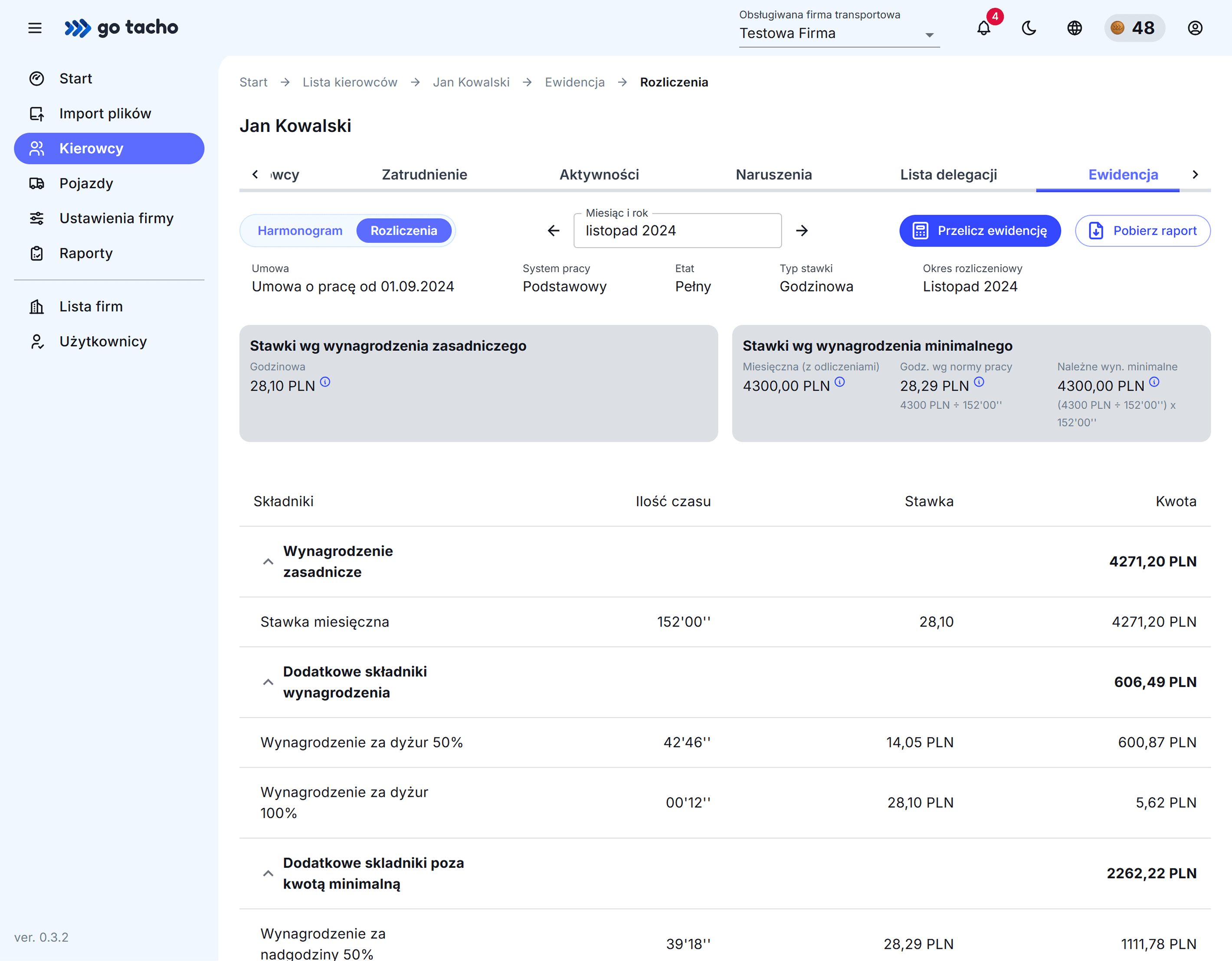This screenshot has width=1232, height=961.
Task: Open Pojazdy in sidebar
Action: click(x=109, y=183)
